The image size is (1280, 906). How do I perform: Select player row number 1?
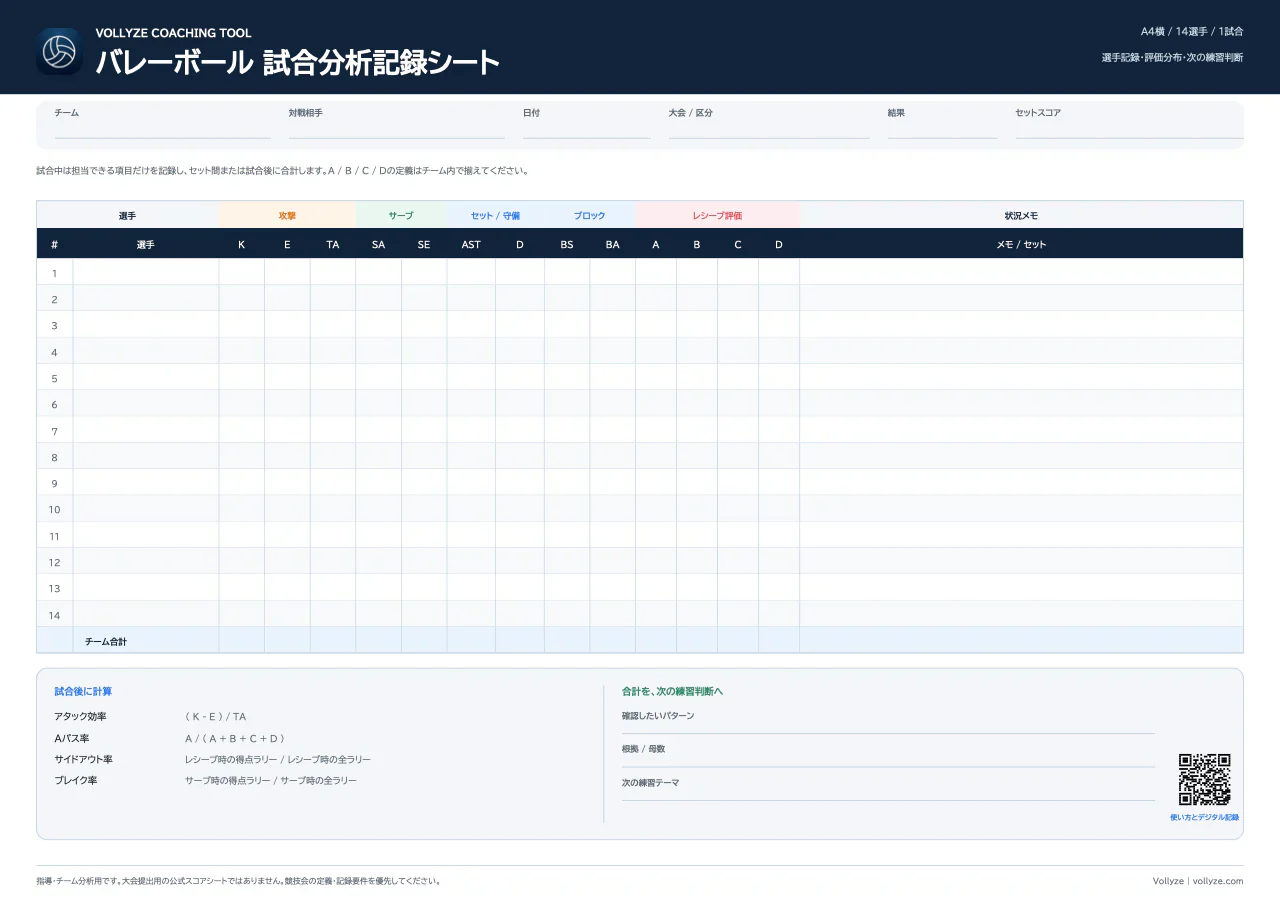(640, 273)
